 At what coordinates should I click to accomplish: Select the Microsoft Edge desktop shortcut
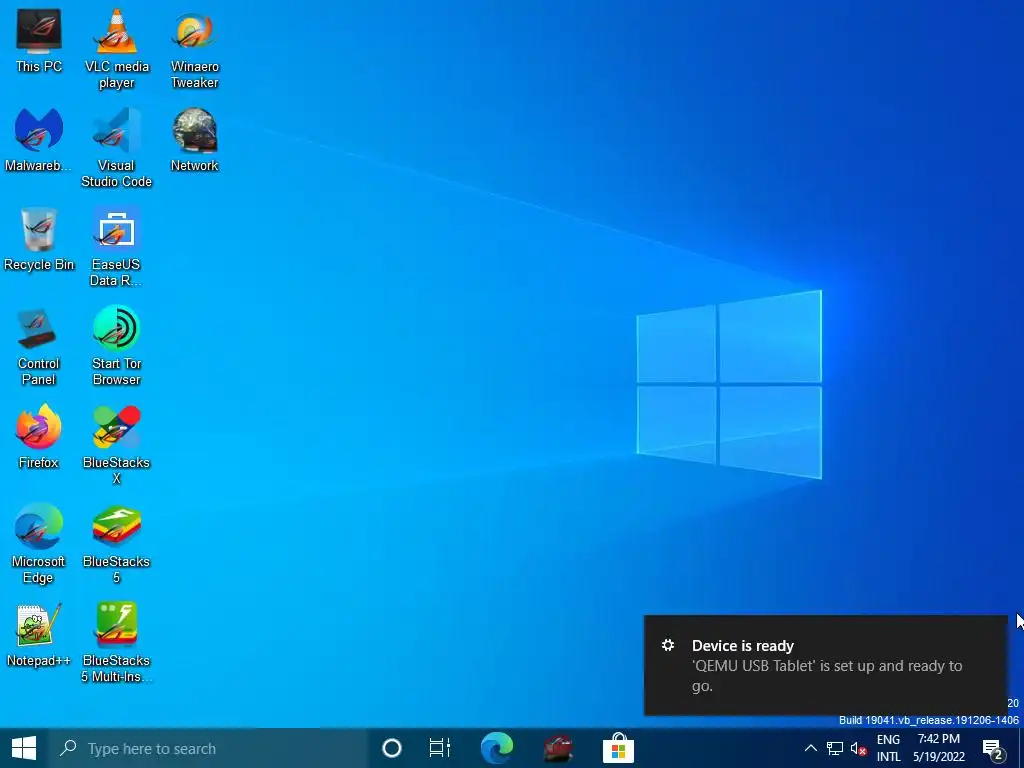pyautogui.click(x=39, y=544)
